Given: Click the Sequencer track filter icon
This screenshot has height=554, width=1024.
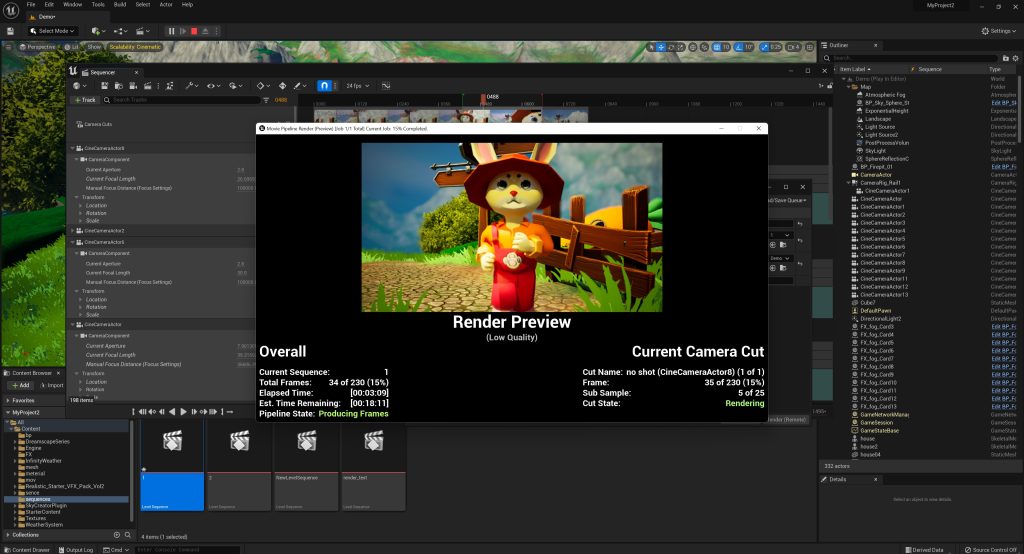Looking at the screenshot, I should [x=266, y=100].
